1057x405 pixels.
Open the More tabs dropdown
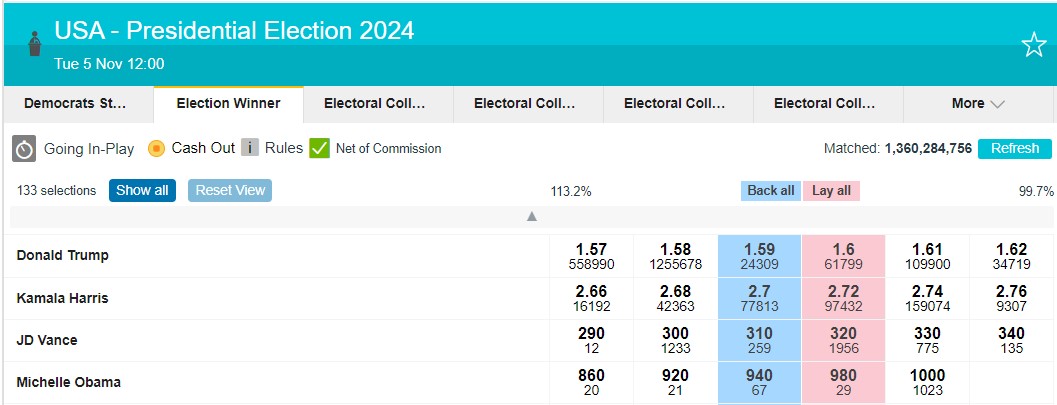pyautogui.click(x=977, y=103)
